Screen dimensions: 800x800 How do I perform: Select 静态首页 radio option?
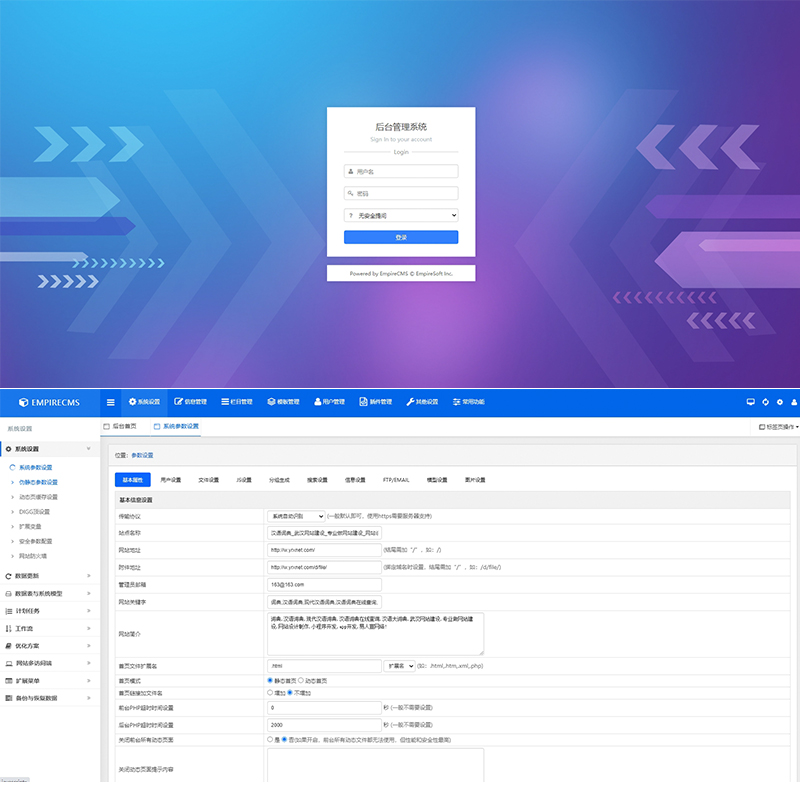[270, 680]
